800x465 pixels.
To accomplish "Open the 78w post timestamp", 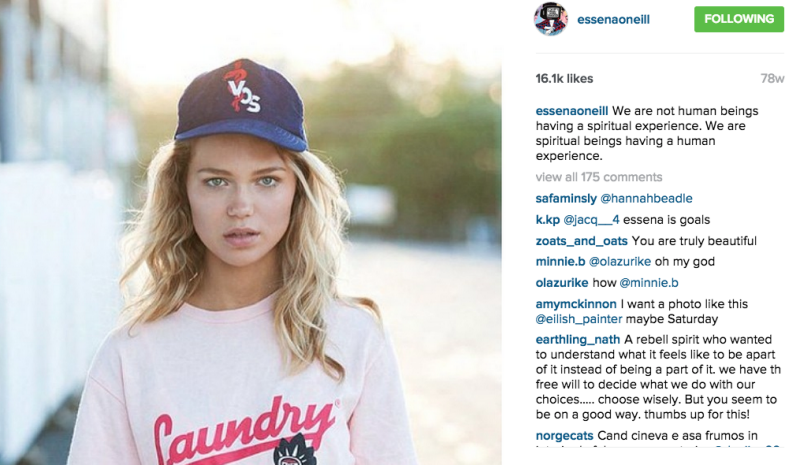I will [x=772, y=79].
